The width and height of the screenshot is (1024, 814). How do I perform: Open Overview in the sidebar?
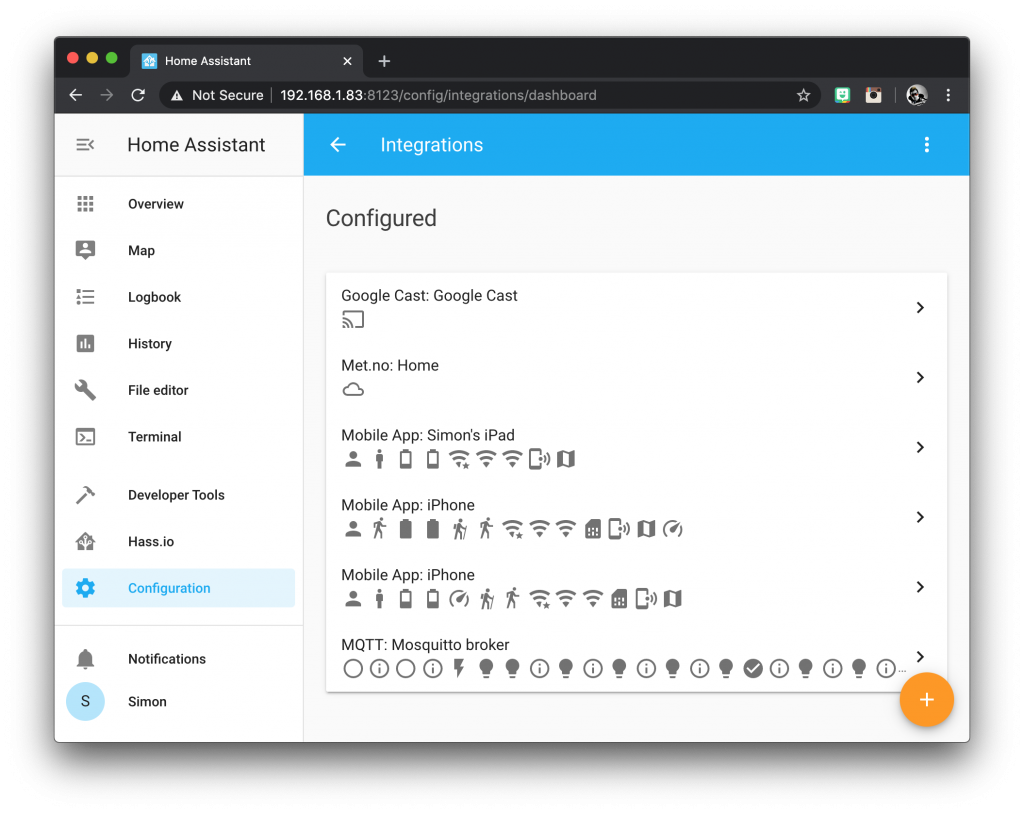click(156, 204)
